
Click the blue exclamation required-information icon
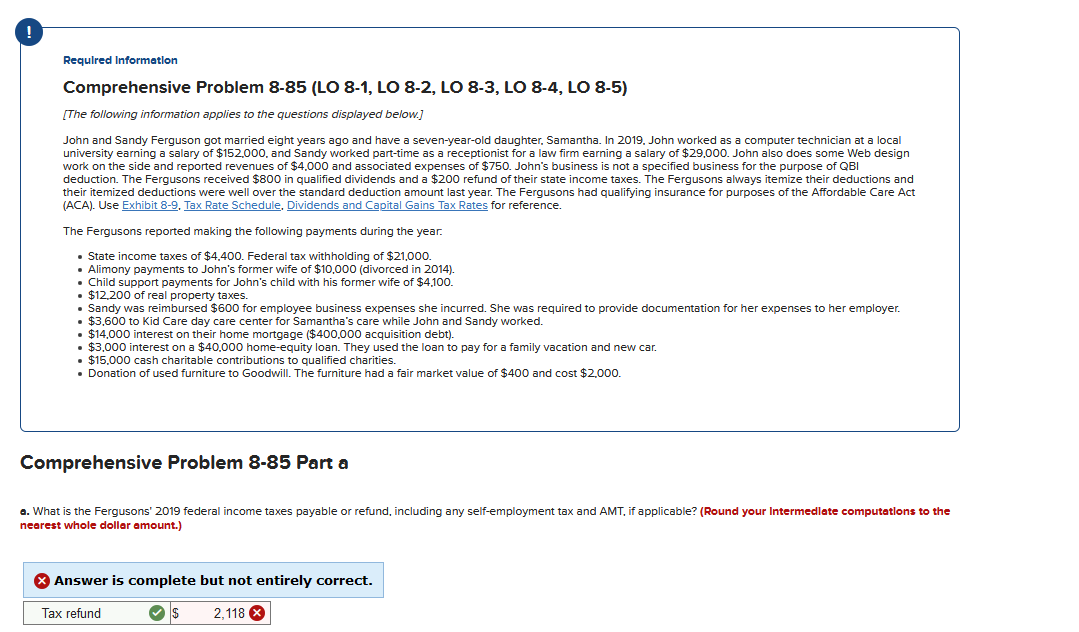point(28,31)
